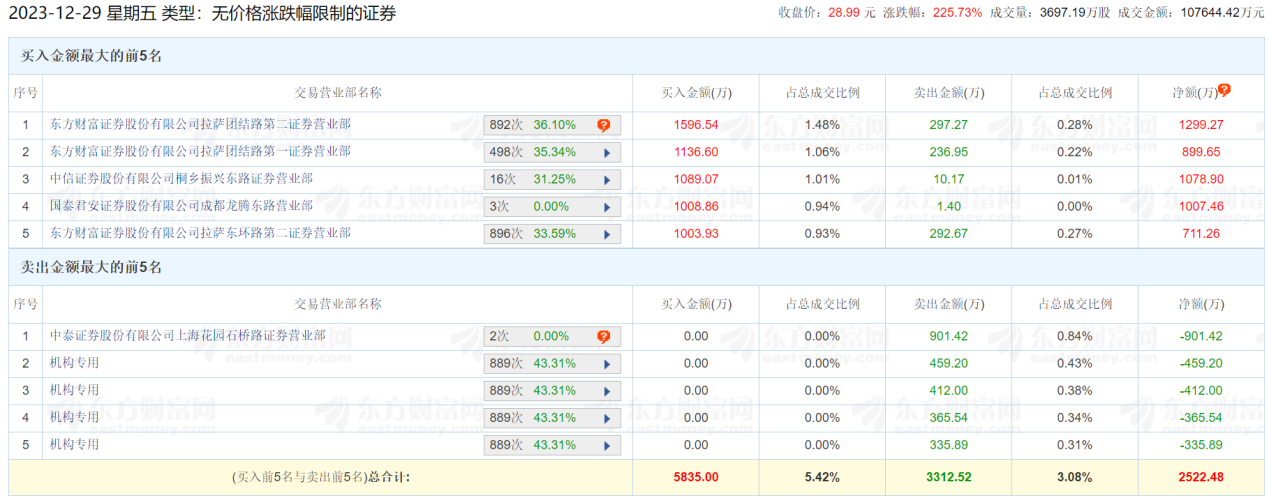Image resolution: width=1269 pixels, height=498 pixels.
Task: Open 中信证券桐乡振兴东路证券营业部 link
Action: (181, 179)
